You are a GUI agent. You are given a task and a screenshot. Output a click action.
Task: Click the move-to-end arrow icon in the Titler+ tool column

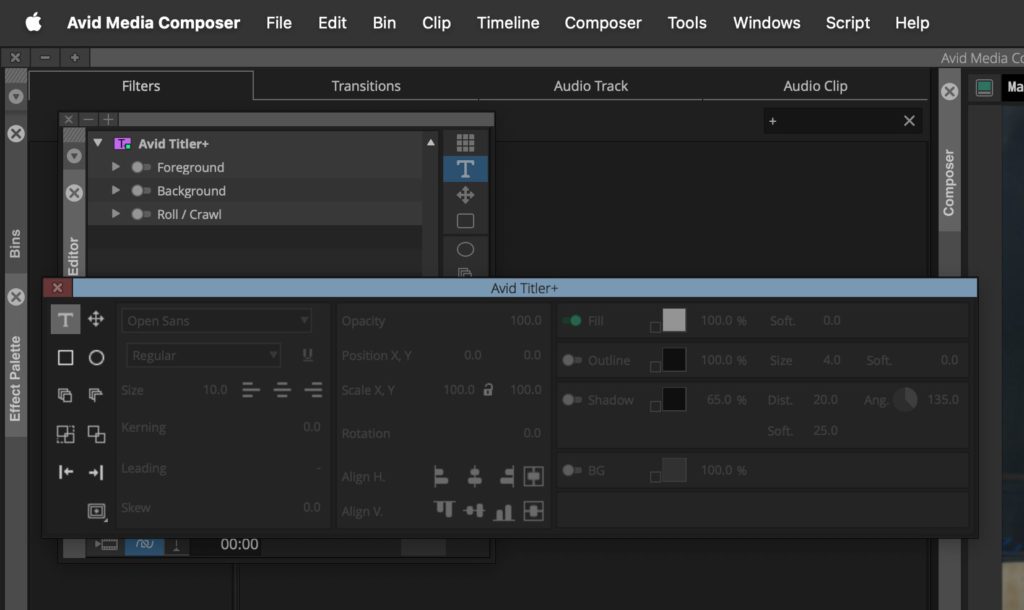coord(96,472)
